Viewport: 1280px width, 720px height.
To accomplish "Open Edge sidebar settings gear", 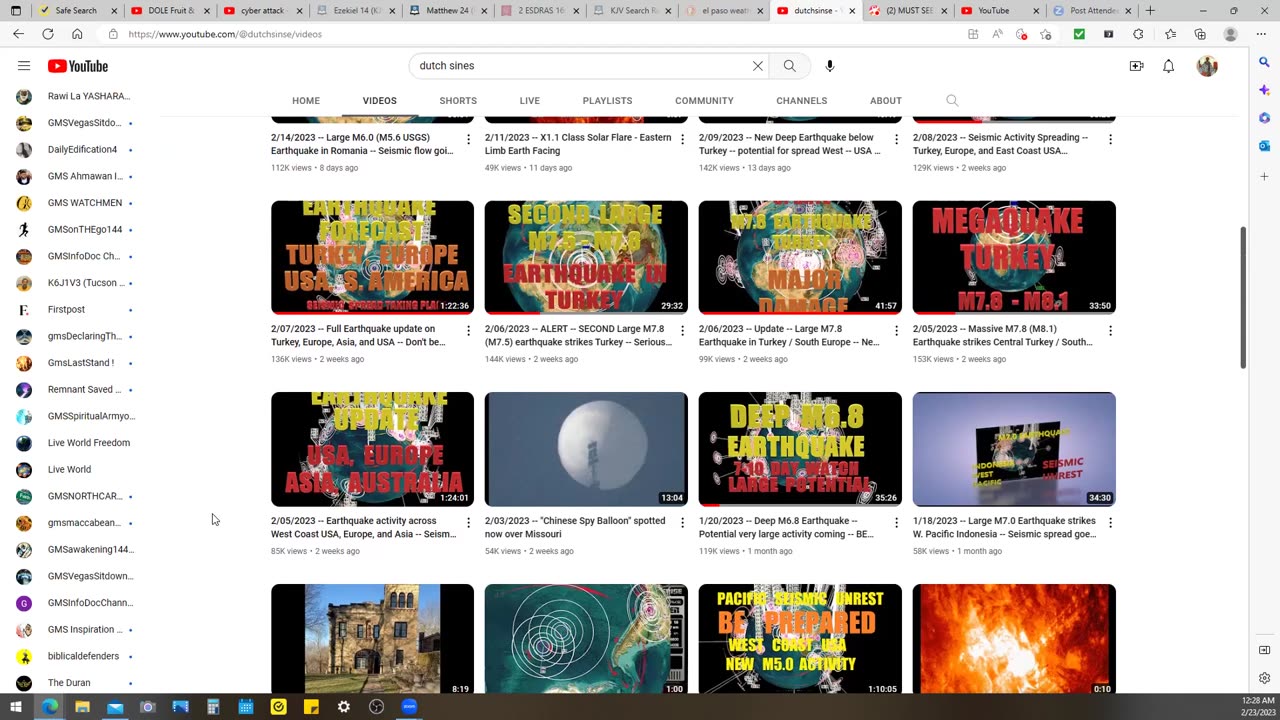I will coord(1264,678).
